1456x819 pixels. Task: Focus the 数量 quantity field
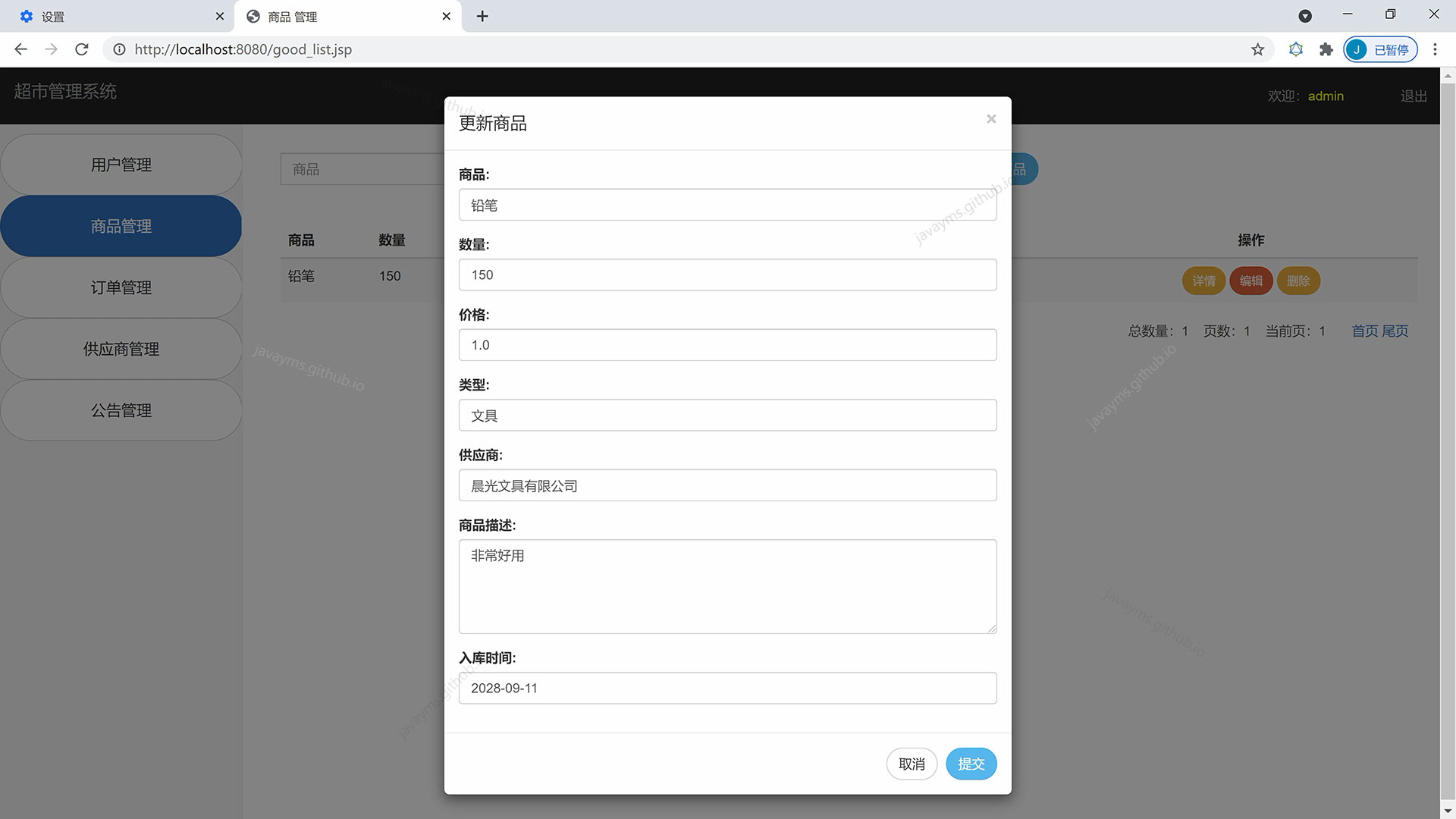726,275
